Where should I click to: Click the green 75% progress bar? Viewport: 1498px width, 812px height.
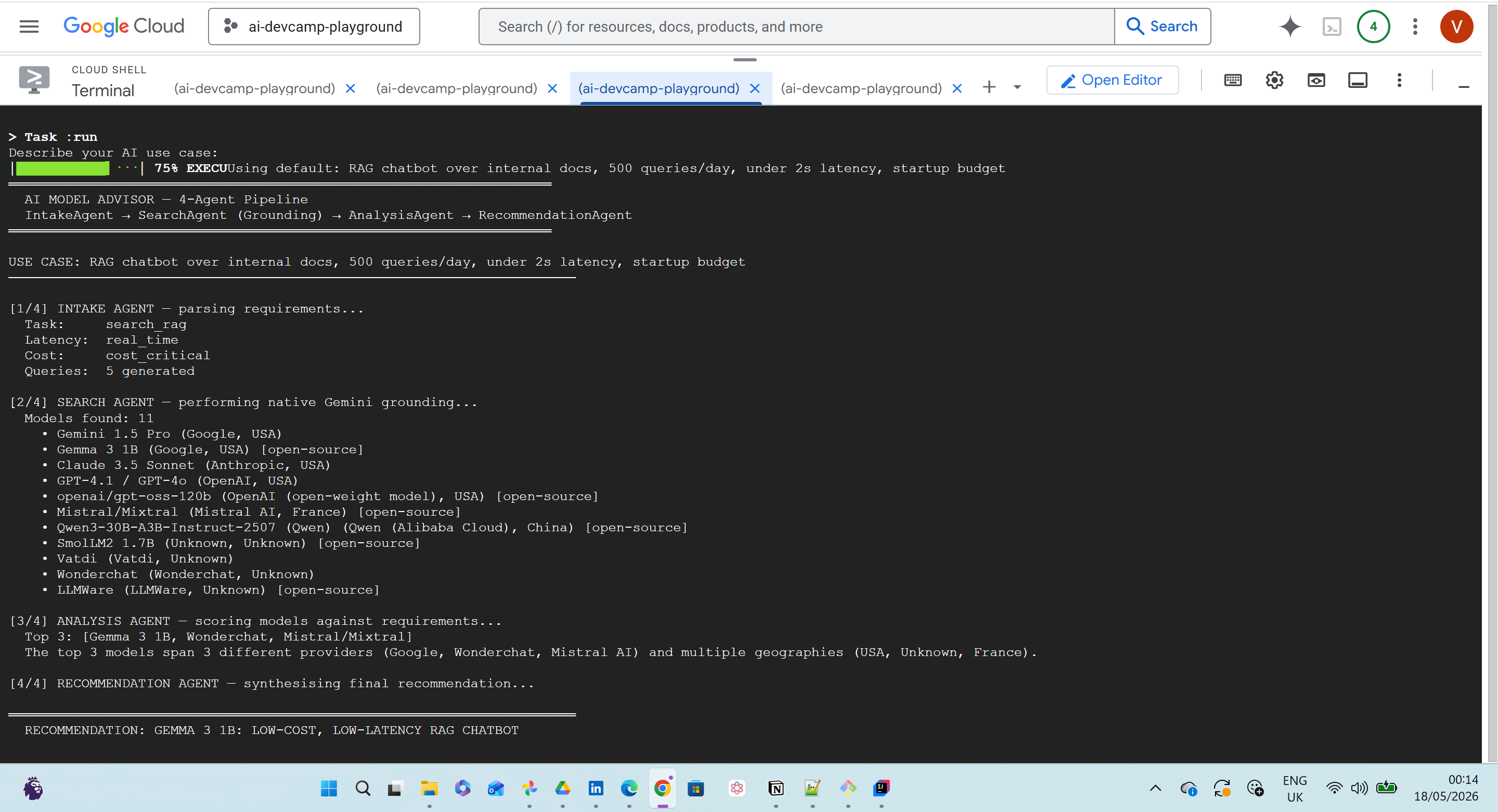(62, 168)
